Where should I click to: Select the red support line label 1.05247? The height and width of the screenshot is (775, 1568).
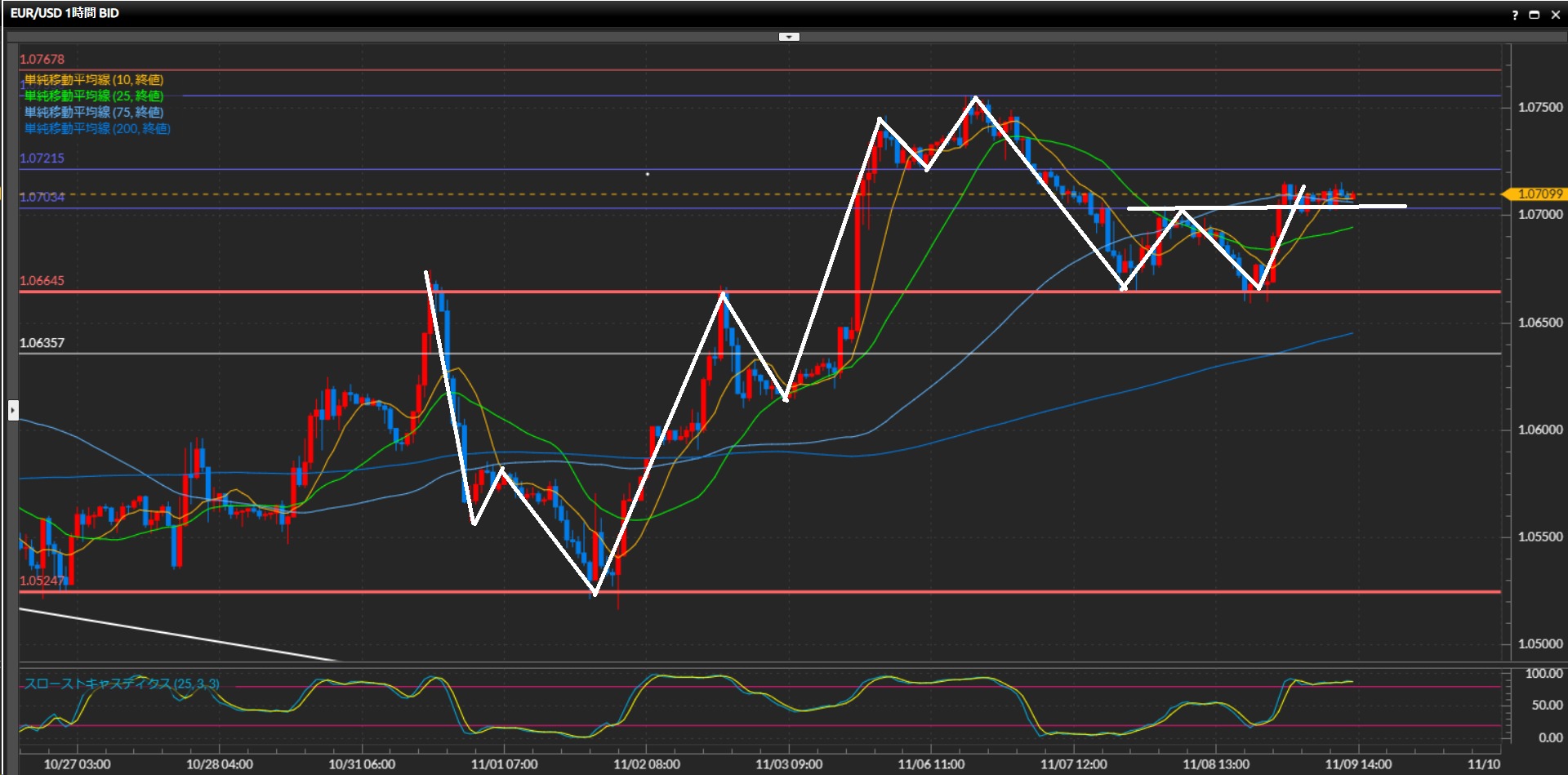[42, 581]
